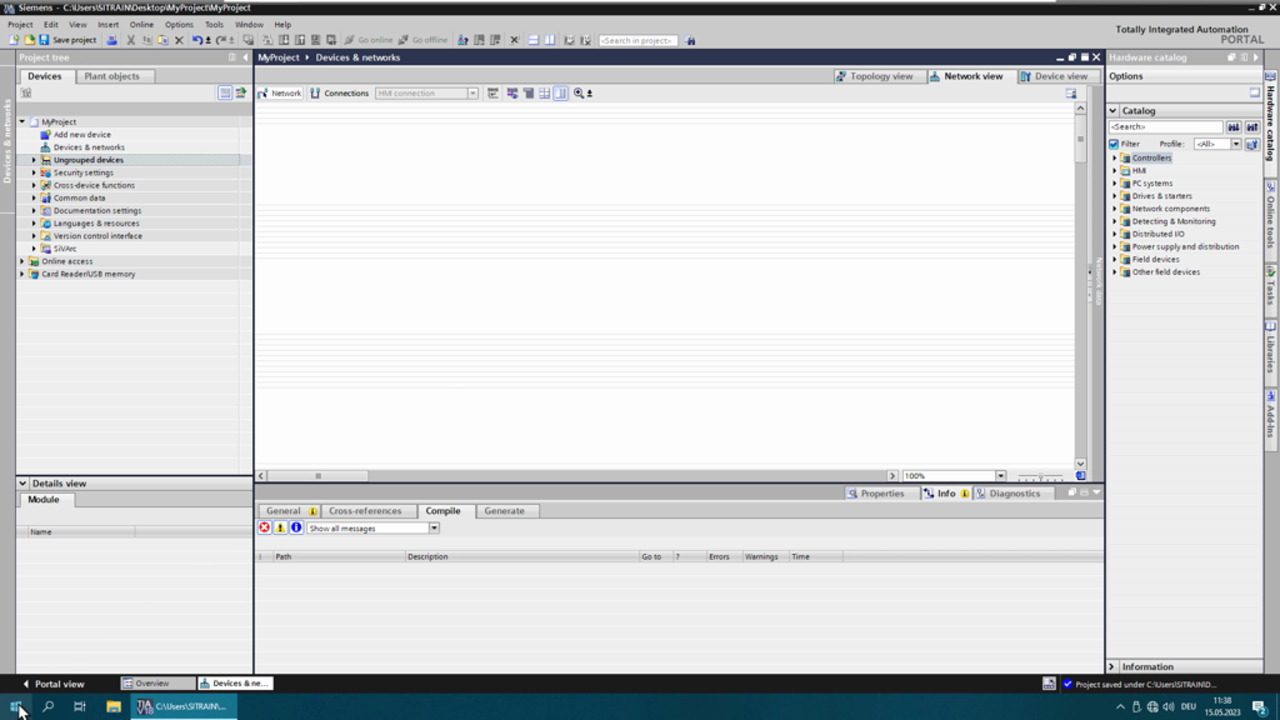Click the Print icon in toolbar
The width and height of the screenshot is (1280, 720).
(112, 40)
